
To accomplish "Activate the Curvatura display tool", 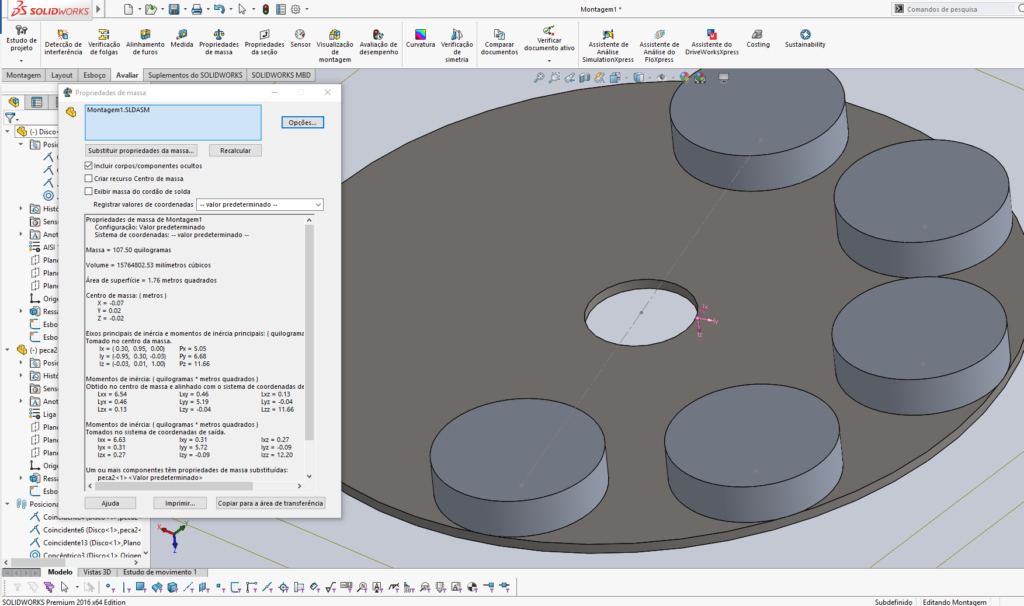I will (x=420, y=39).
